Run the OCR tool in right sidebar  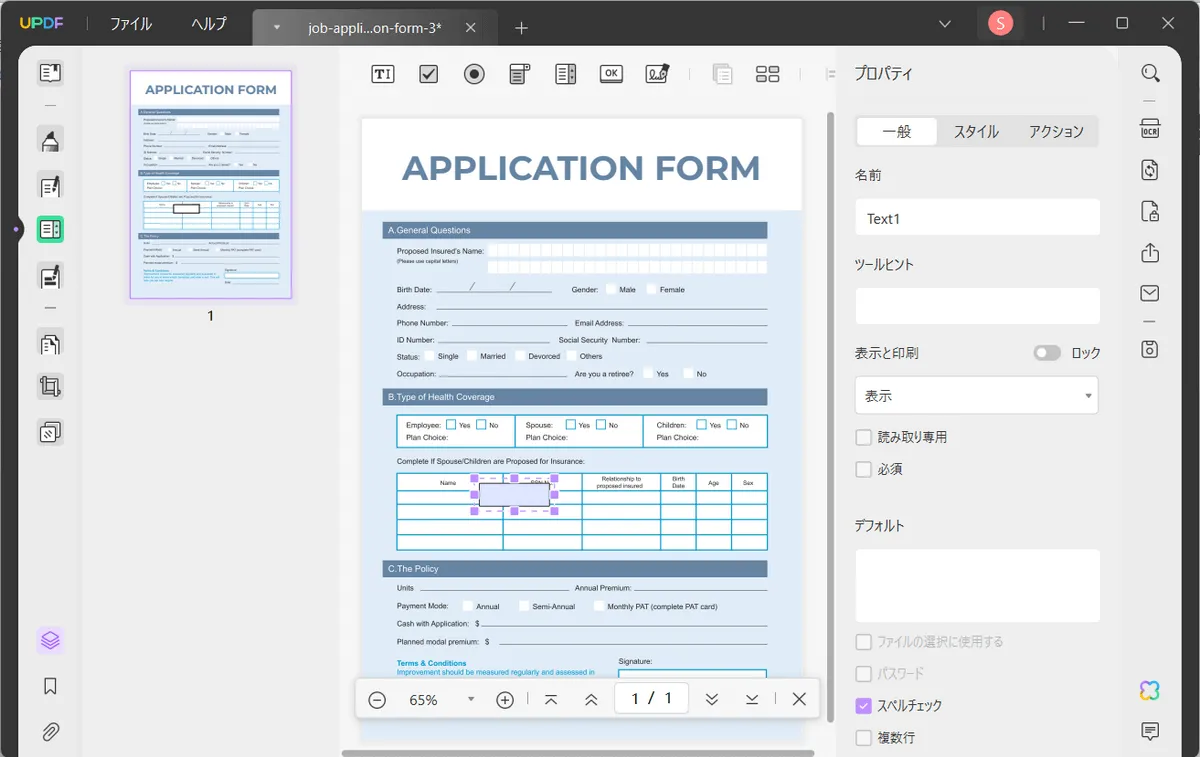pyautogui.click(x=1150, y=128)
